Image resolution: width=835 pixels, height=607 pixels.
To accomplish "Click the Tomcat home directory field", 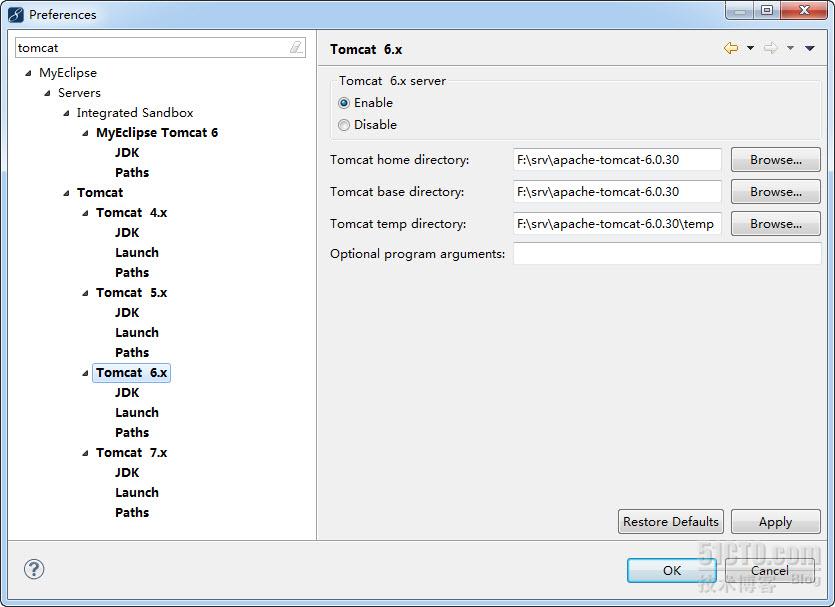I will point(617,160).
